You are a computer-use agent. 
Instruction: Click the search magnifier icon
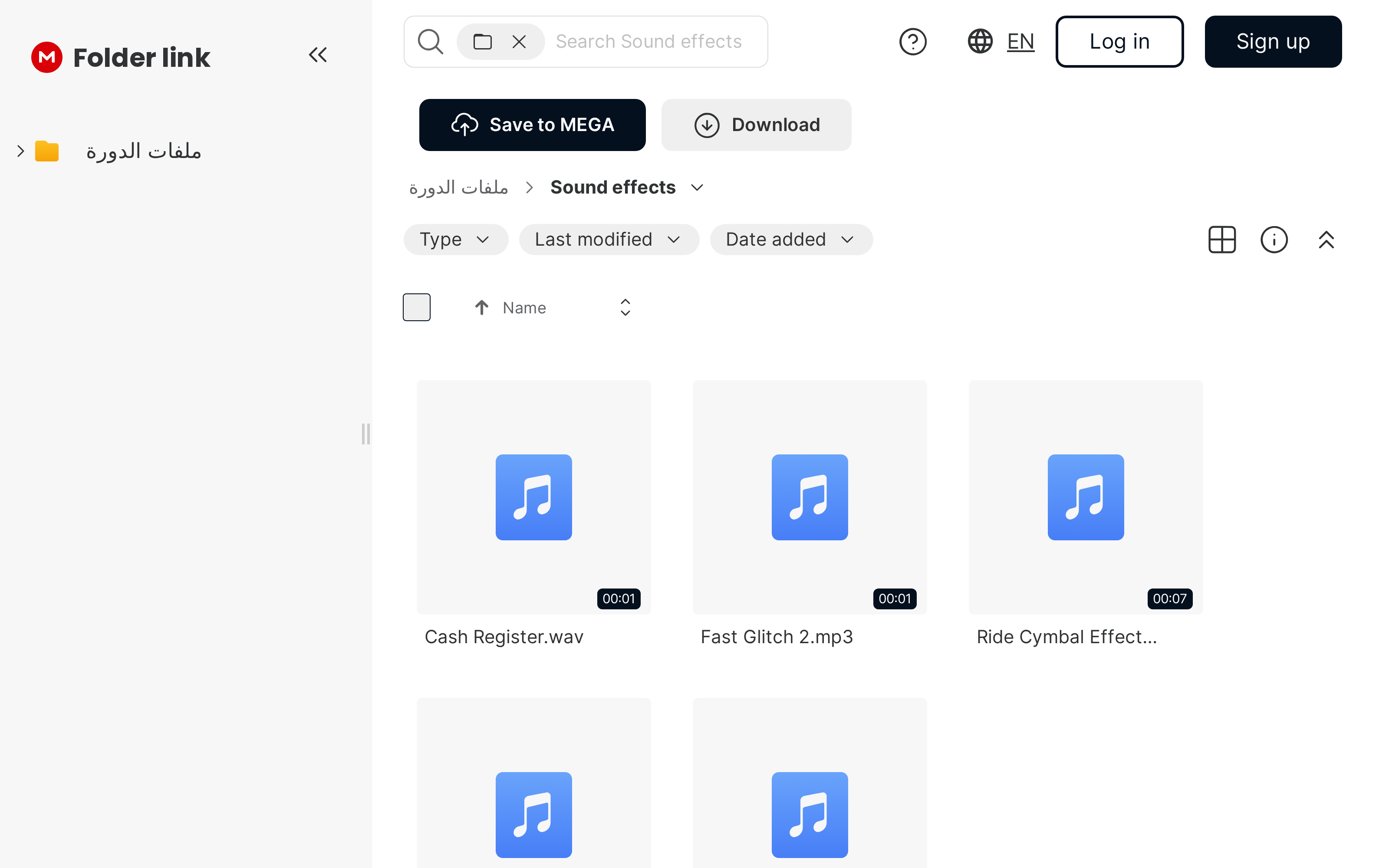click(430, 41)
